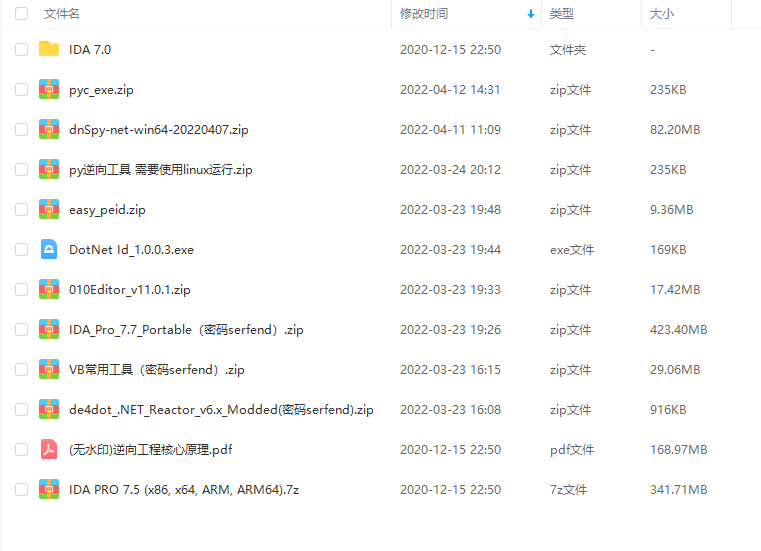Viewport: 761px width, 551px height.
Task: Toggle sort arrow in 修改时间 column
Action: (531, 14)
